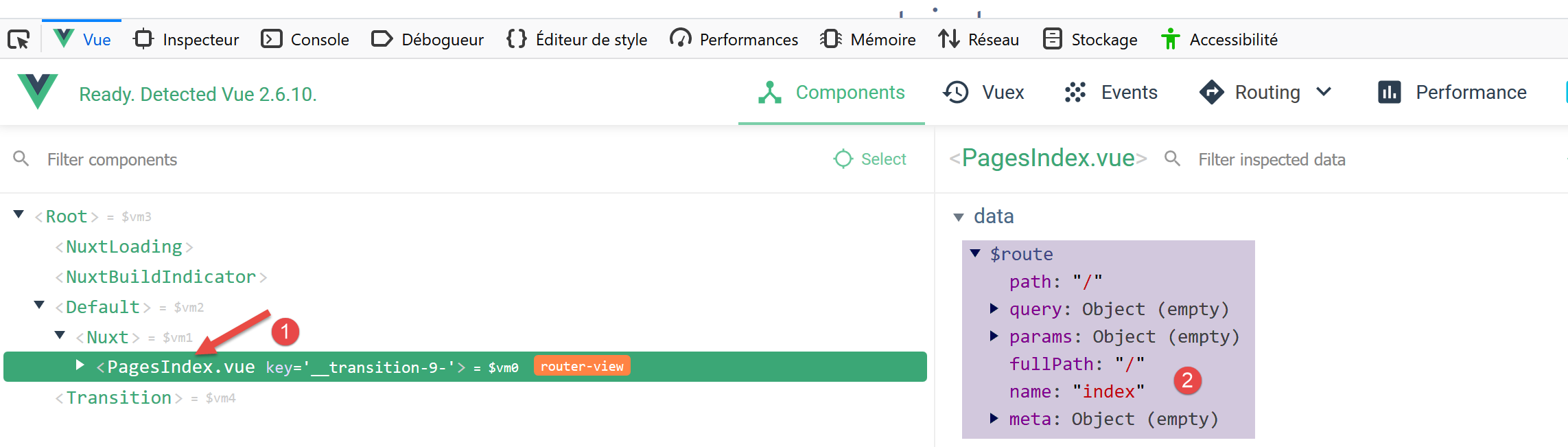This screenshot has height=447, width=1568.
Task: Open the Réseau network panel
Action: coord(979,39)
